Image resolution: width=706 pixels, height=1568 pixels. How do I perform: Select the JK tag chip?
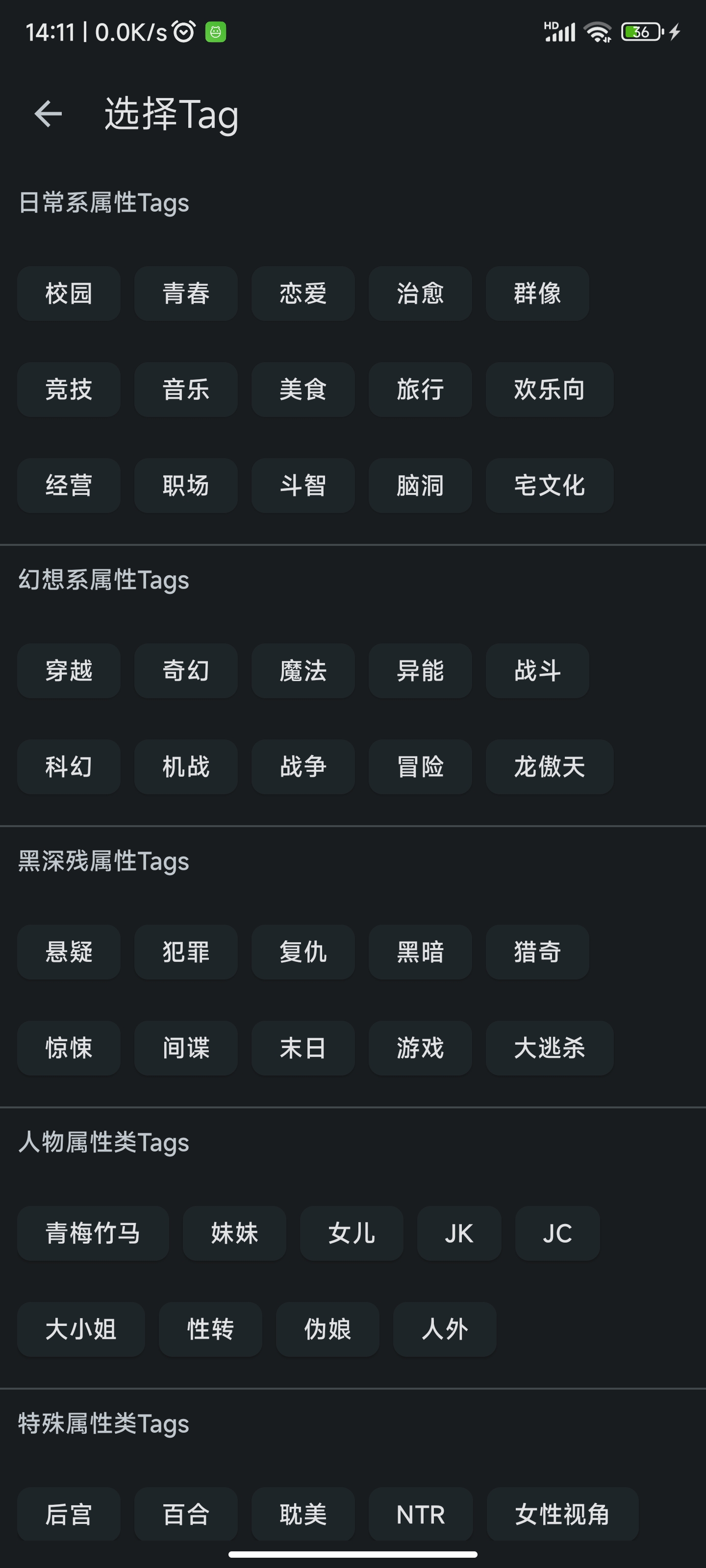459,1233
